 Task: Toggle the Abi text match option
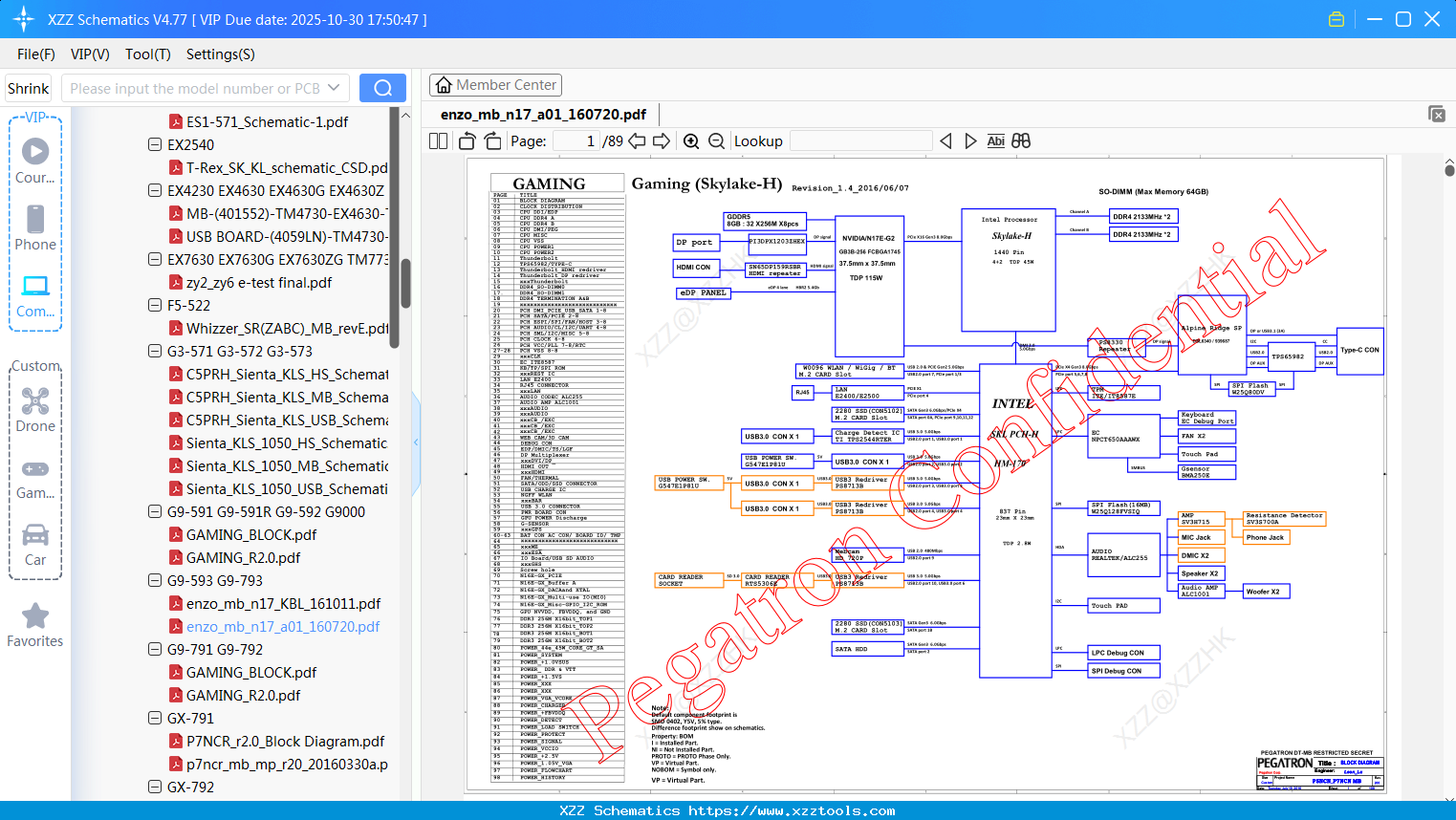coord(995,141)
